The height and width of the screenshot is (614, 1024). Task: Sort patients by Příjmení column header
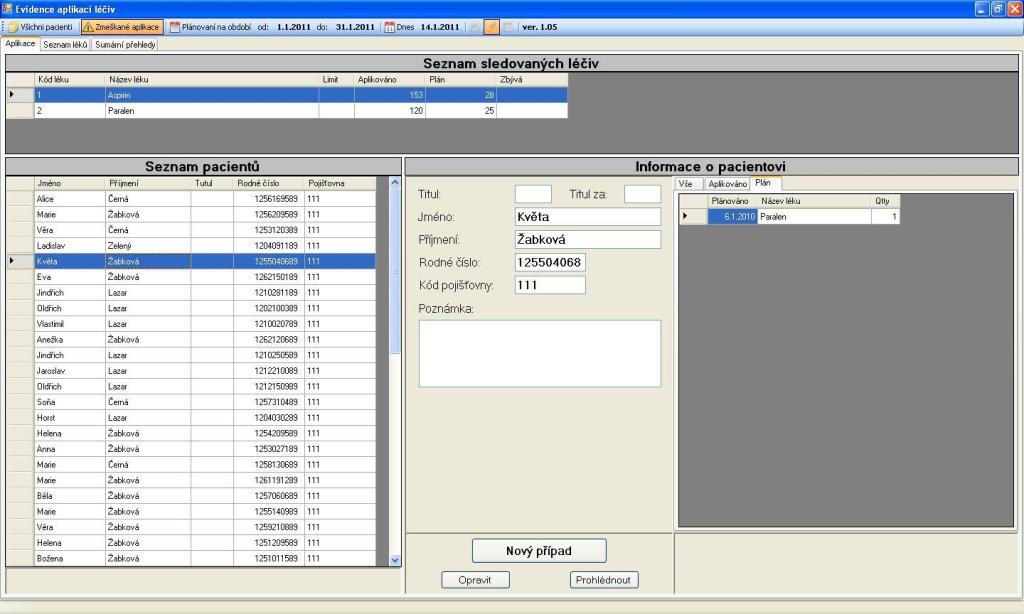[x=148, y=184]
